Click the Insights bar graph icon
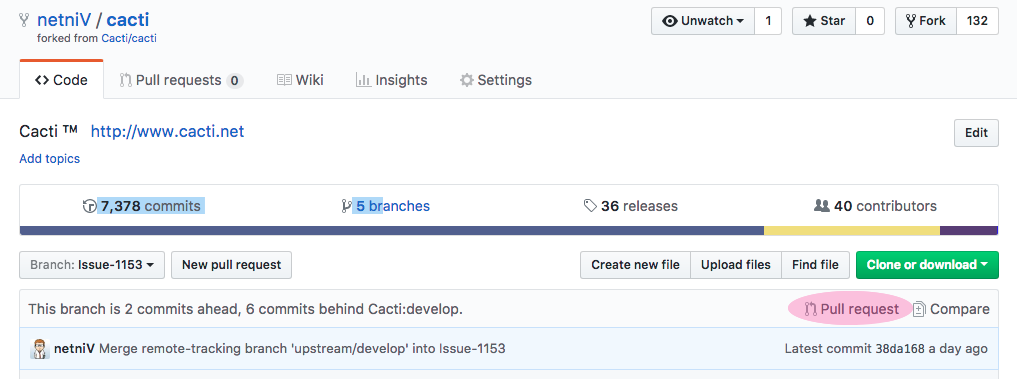This screenshot has width=1017, height=379. 363,80
